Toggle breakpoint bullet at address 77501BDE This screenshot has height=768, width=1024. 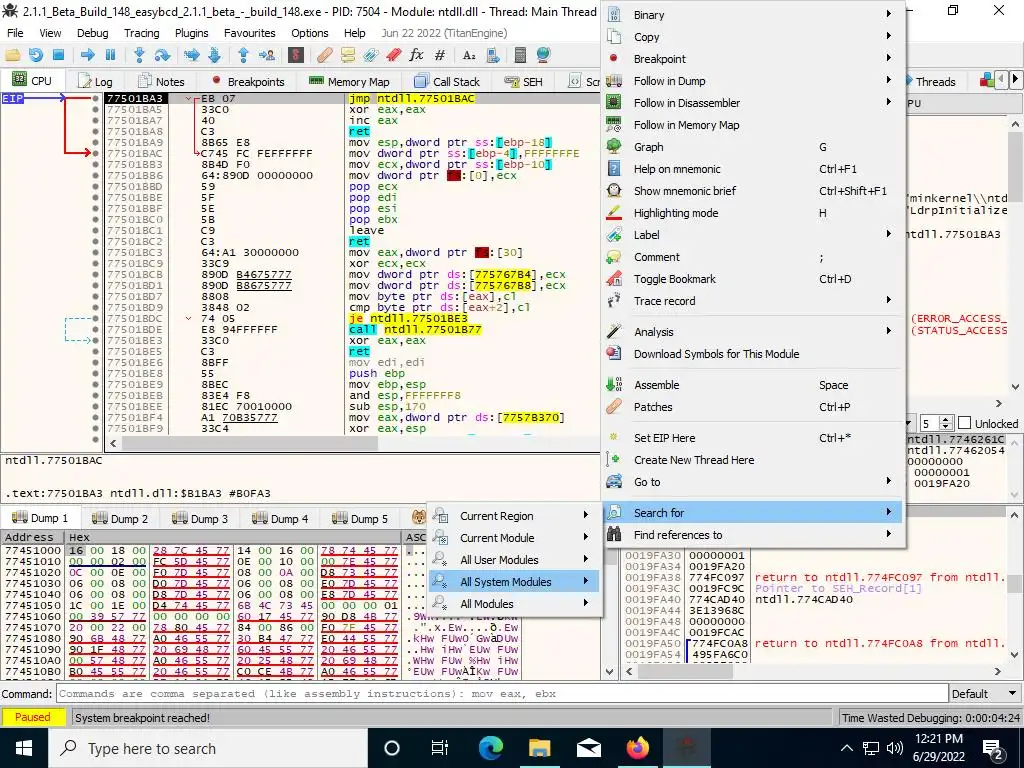96,329
